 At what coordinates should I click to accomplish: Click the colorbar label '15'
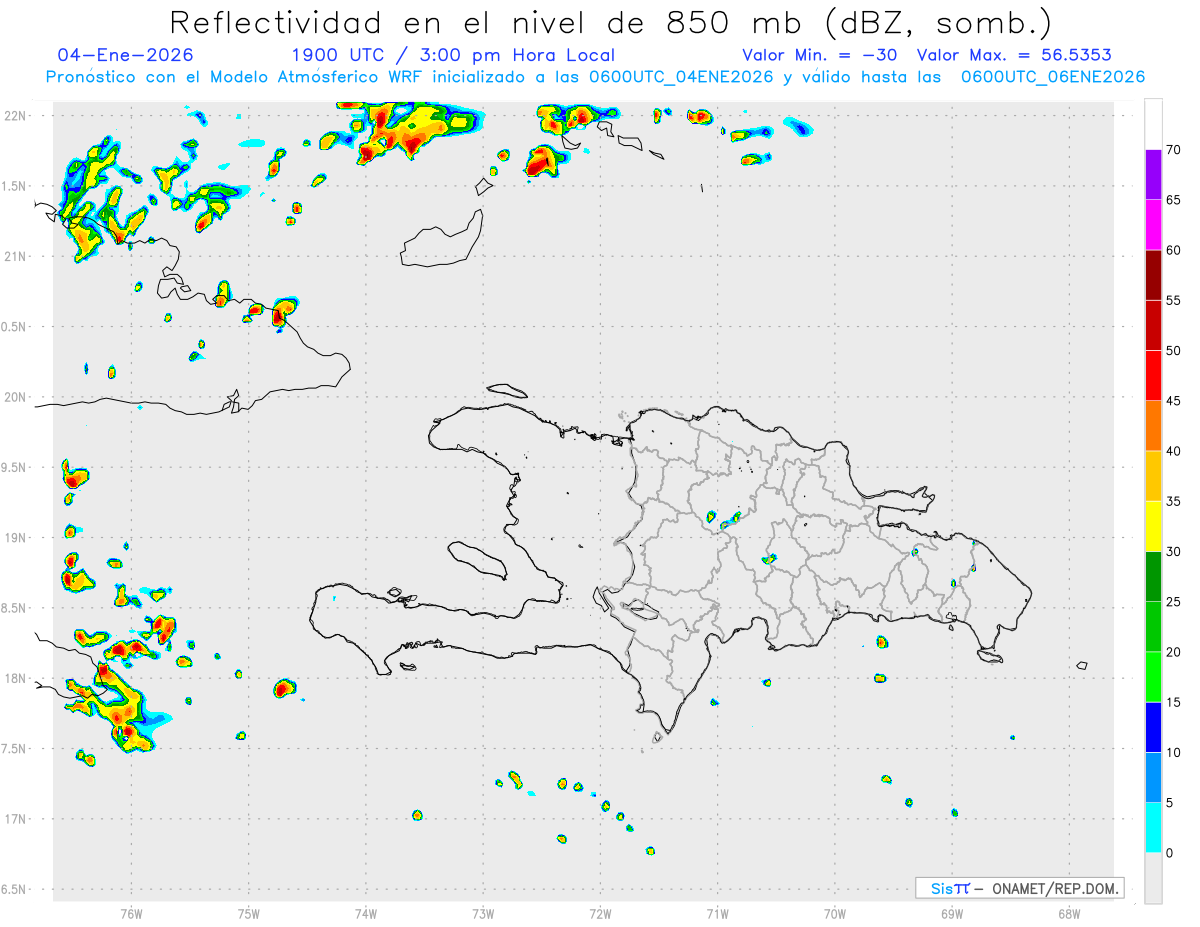point(1174,702)
